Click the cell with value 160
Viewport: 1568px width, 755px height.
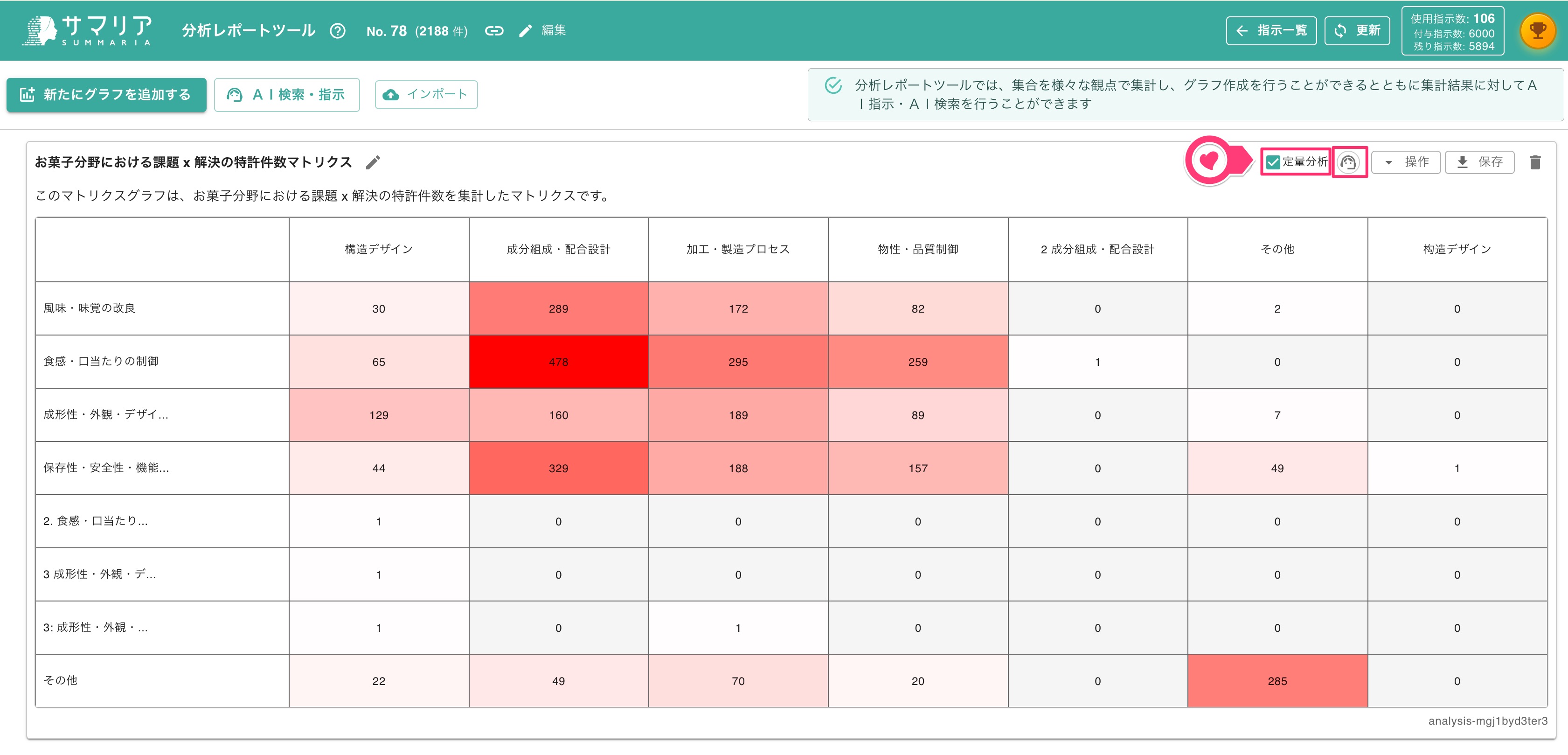coord(558,415)
